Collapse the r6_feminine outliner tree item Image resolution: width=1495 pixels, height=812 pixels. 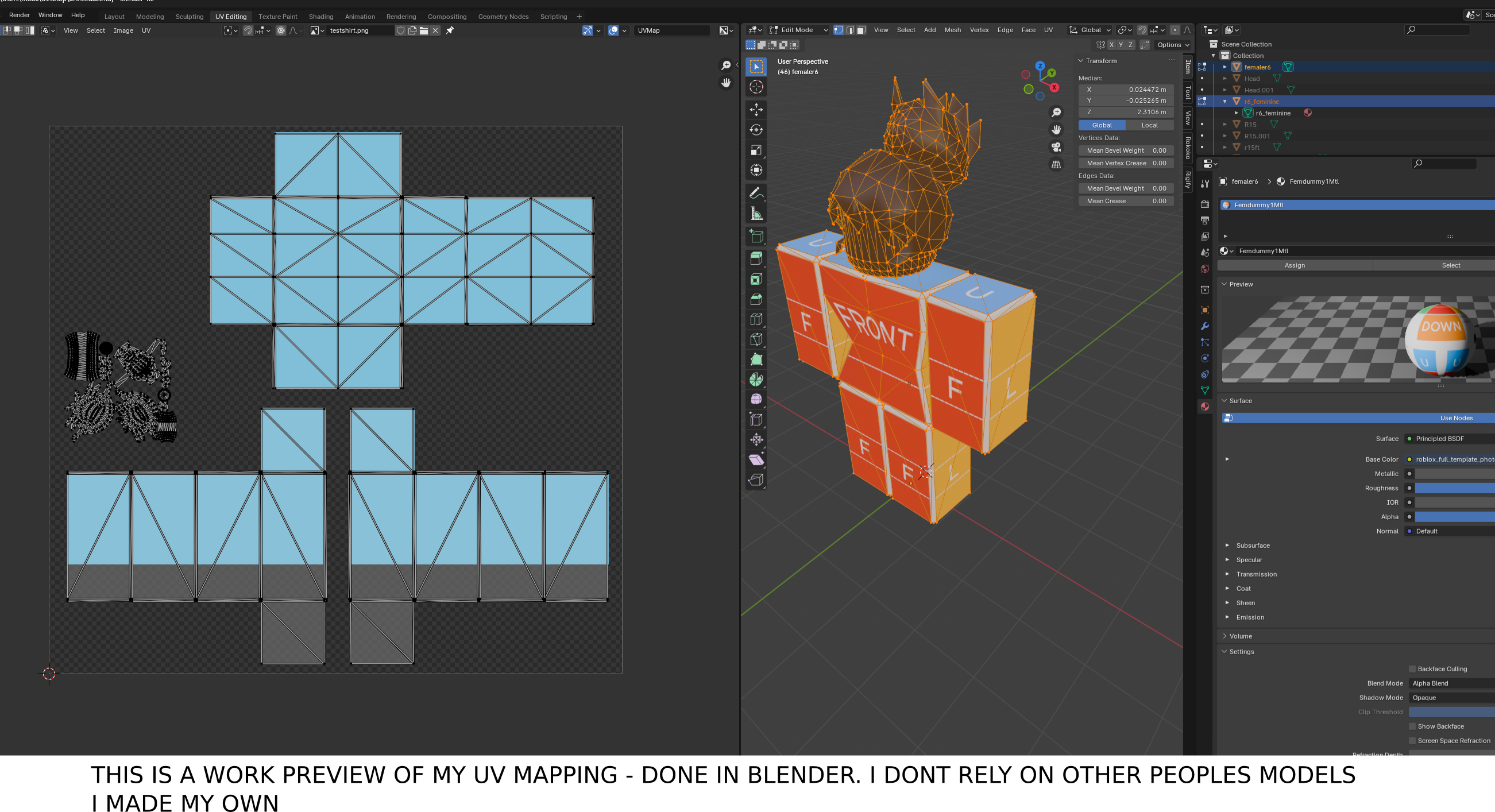click(x=1224, y=102)
